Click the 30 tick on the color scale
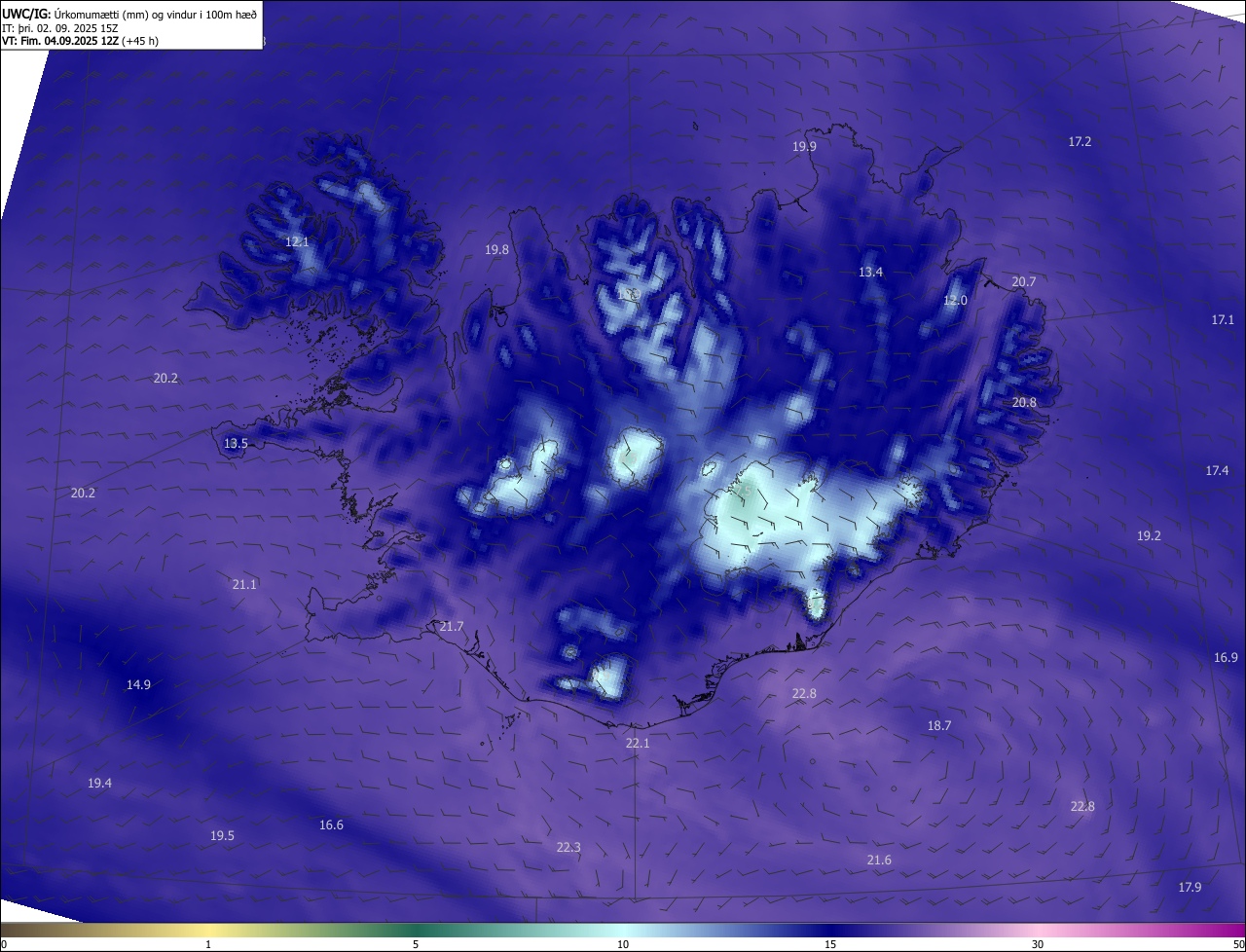This screenshot has width=1246, height=952. tap(1038, 944)
